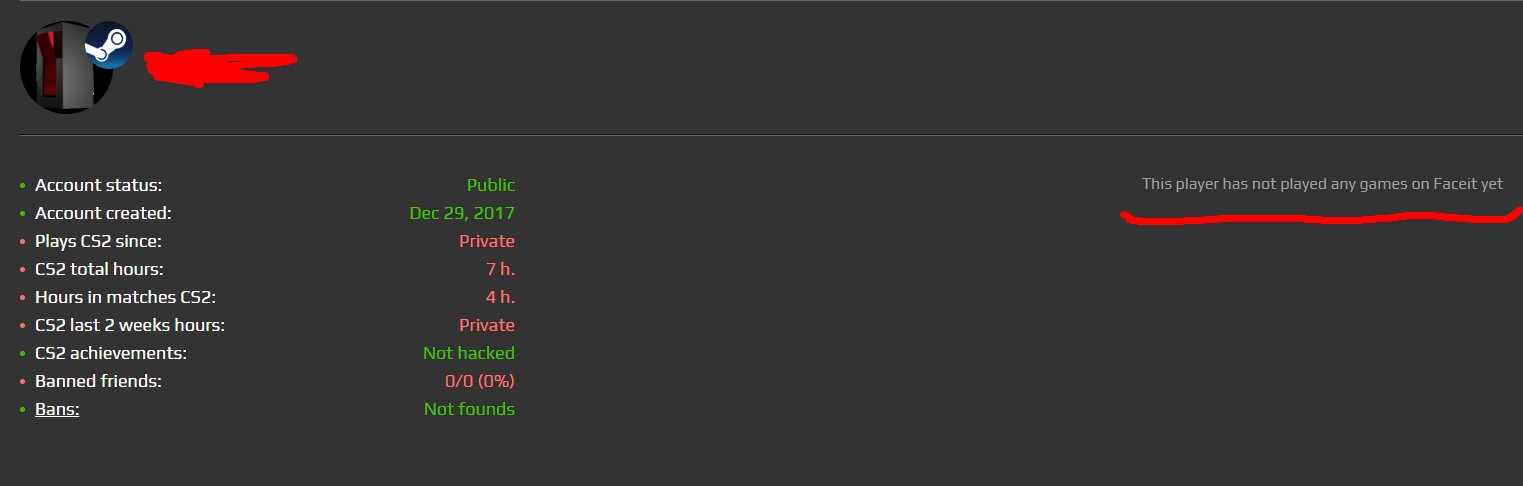Click the '7 h.' CS2 total hours value
The height and width of the screenshot is (486, 1523).
(x=501, y=269)
